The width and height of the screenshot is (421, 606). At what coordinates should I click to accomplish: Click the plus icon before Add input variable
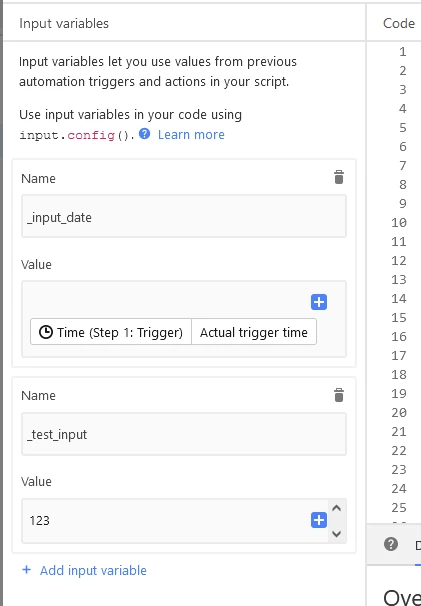pyautogui.click(x=27, y=570)
